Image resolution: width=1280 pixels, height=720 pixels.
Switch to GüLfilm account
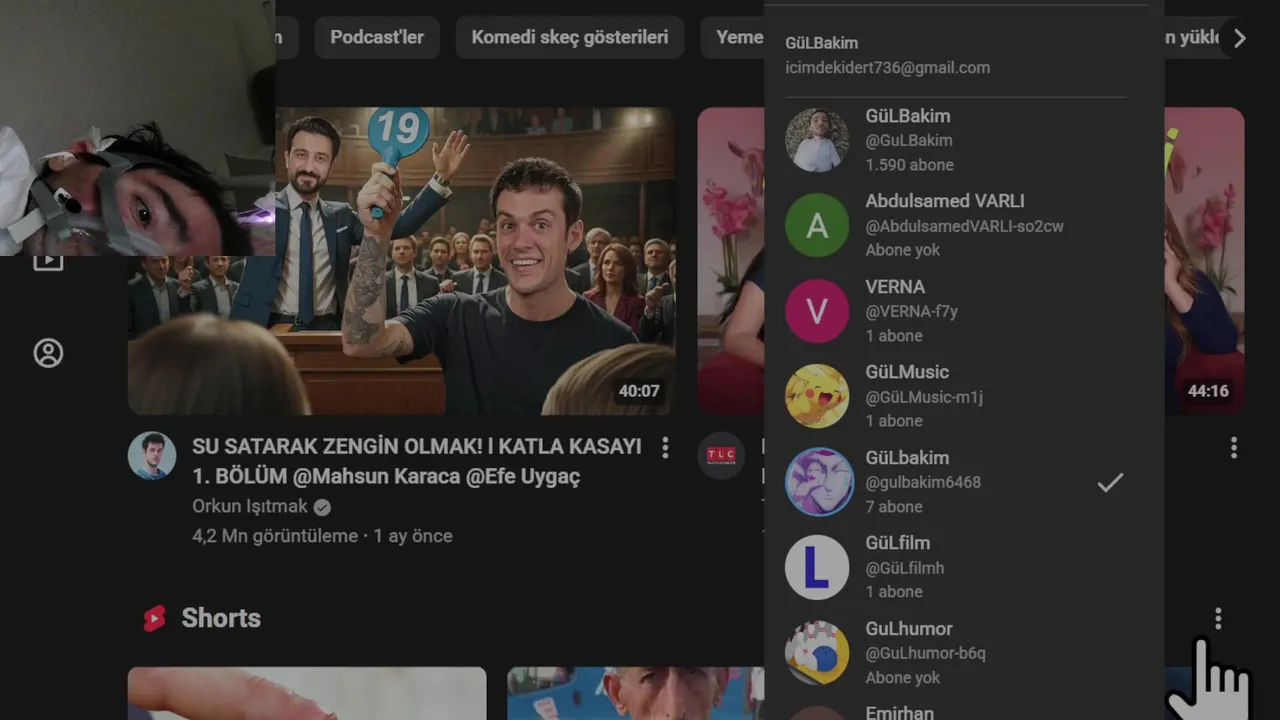coord(964,567)
